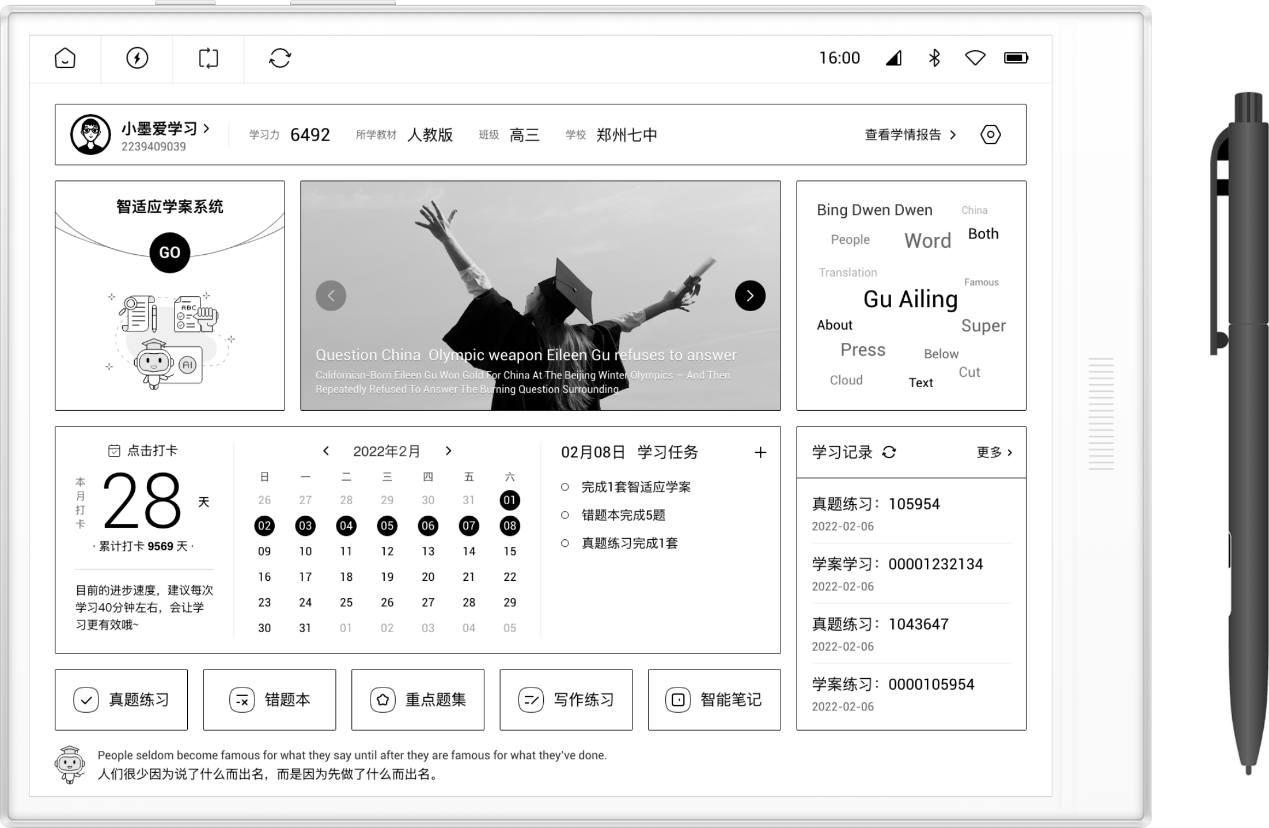
Task: Open the lightning quick-function icon
Action: [x=136, y=58]
